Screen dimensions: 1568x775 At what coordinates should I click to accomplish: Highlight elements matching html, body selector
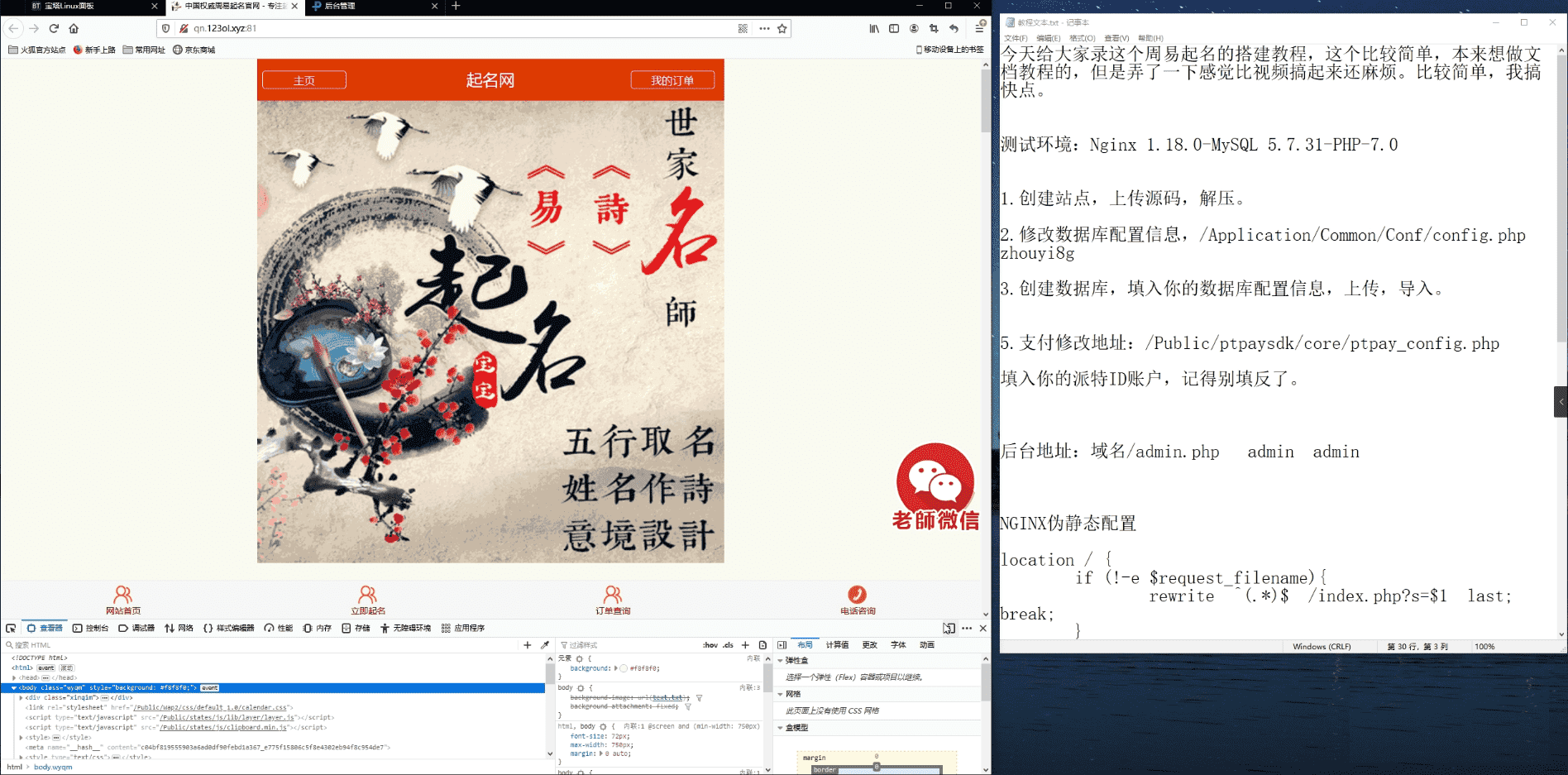(x=603, y=727)
